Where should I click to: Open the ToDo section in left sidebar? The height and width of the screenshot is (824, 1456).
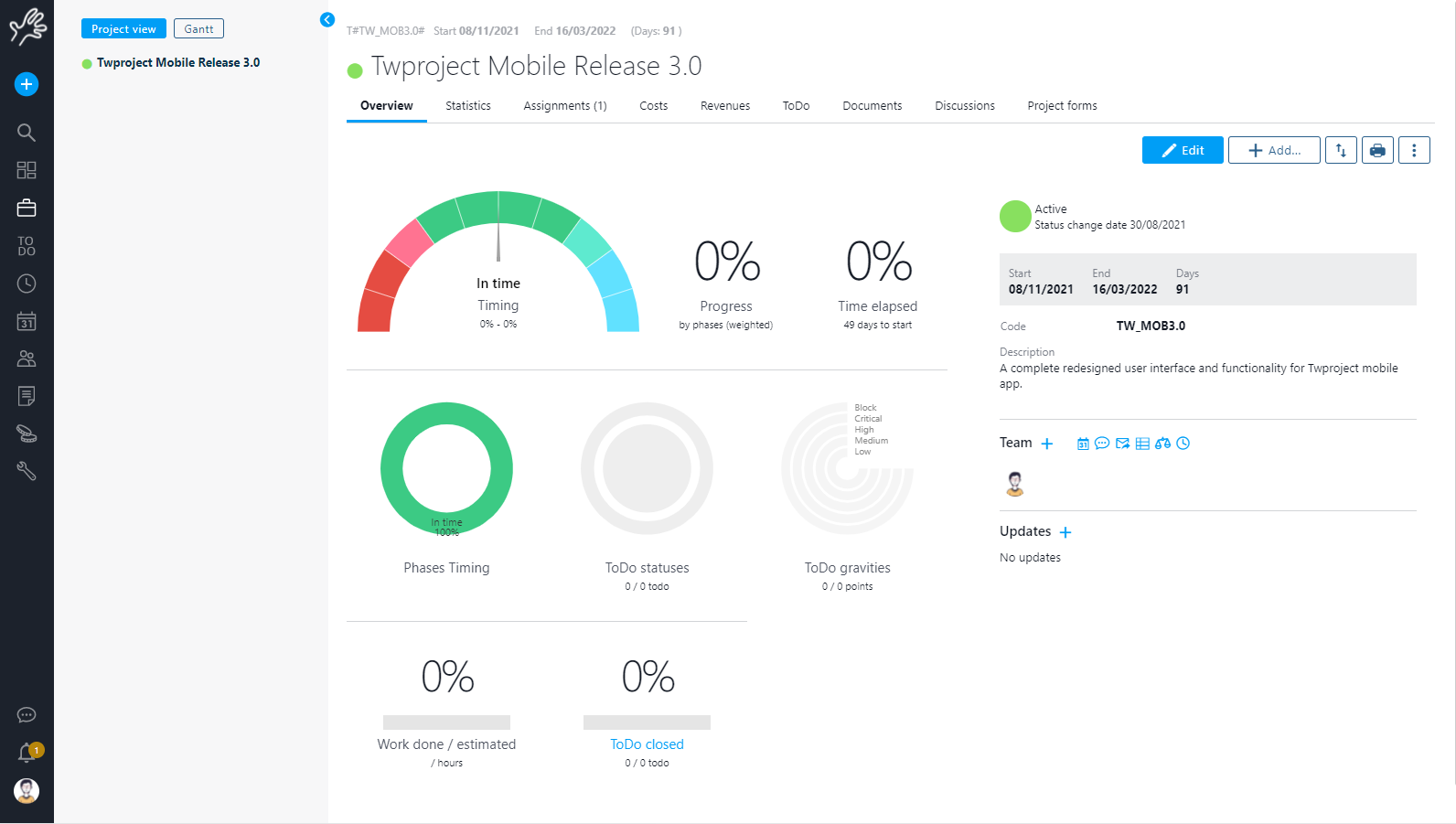[x=27, y=246]
